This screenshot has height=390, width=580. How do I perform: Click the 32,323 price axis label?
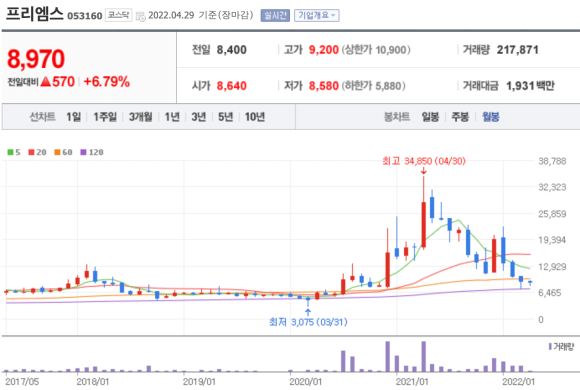click(x=552, y=187)
